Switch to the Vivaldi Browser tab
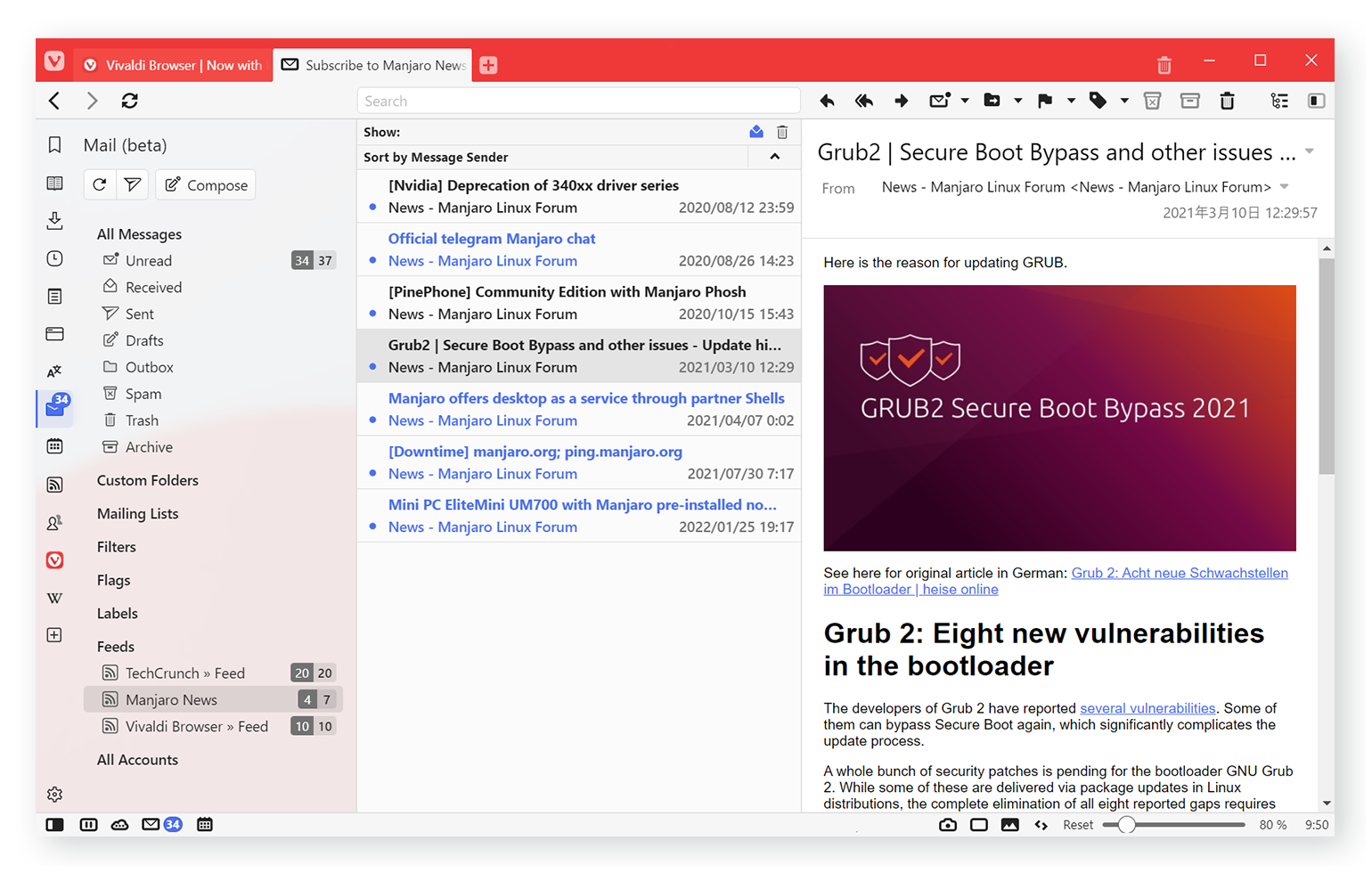 pyautogui.click(x=173, y=65)
